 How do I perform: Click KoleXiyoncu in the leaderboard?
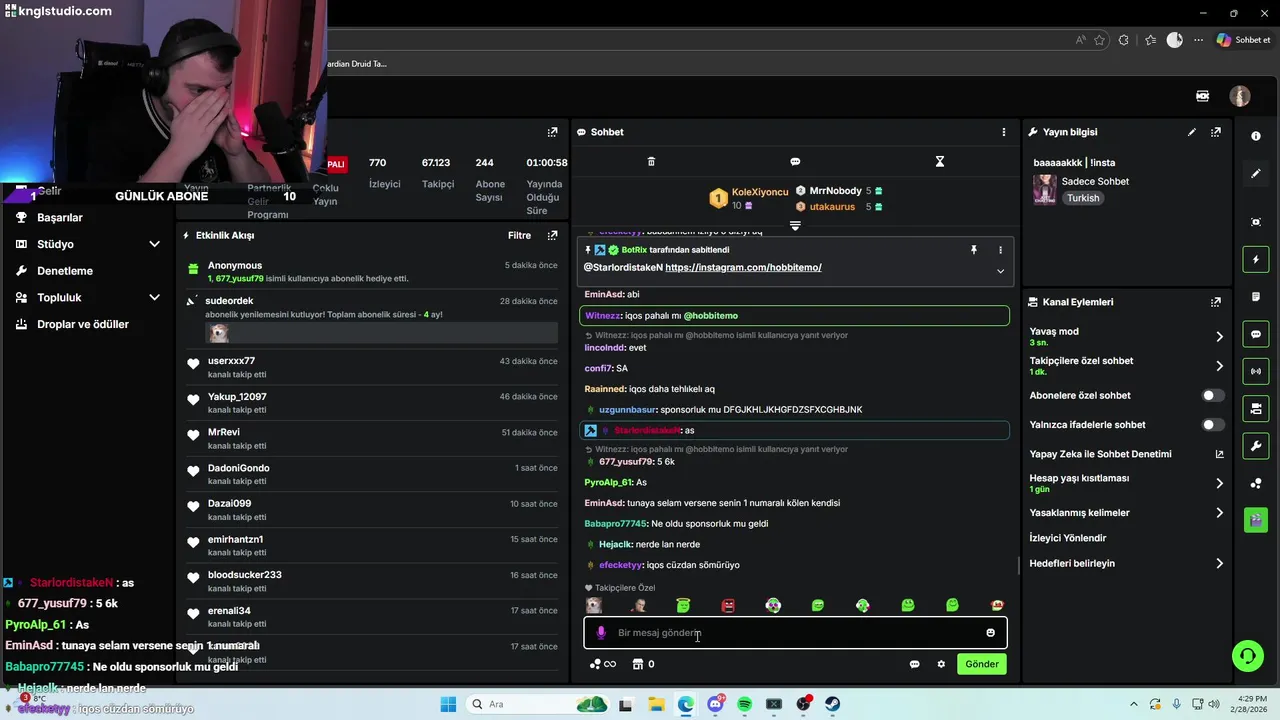click(x=760, y=192)
